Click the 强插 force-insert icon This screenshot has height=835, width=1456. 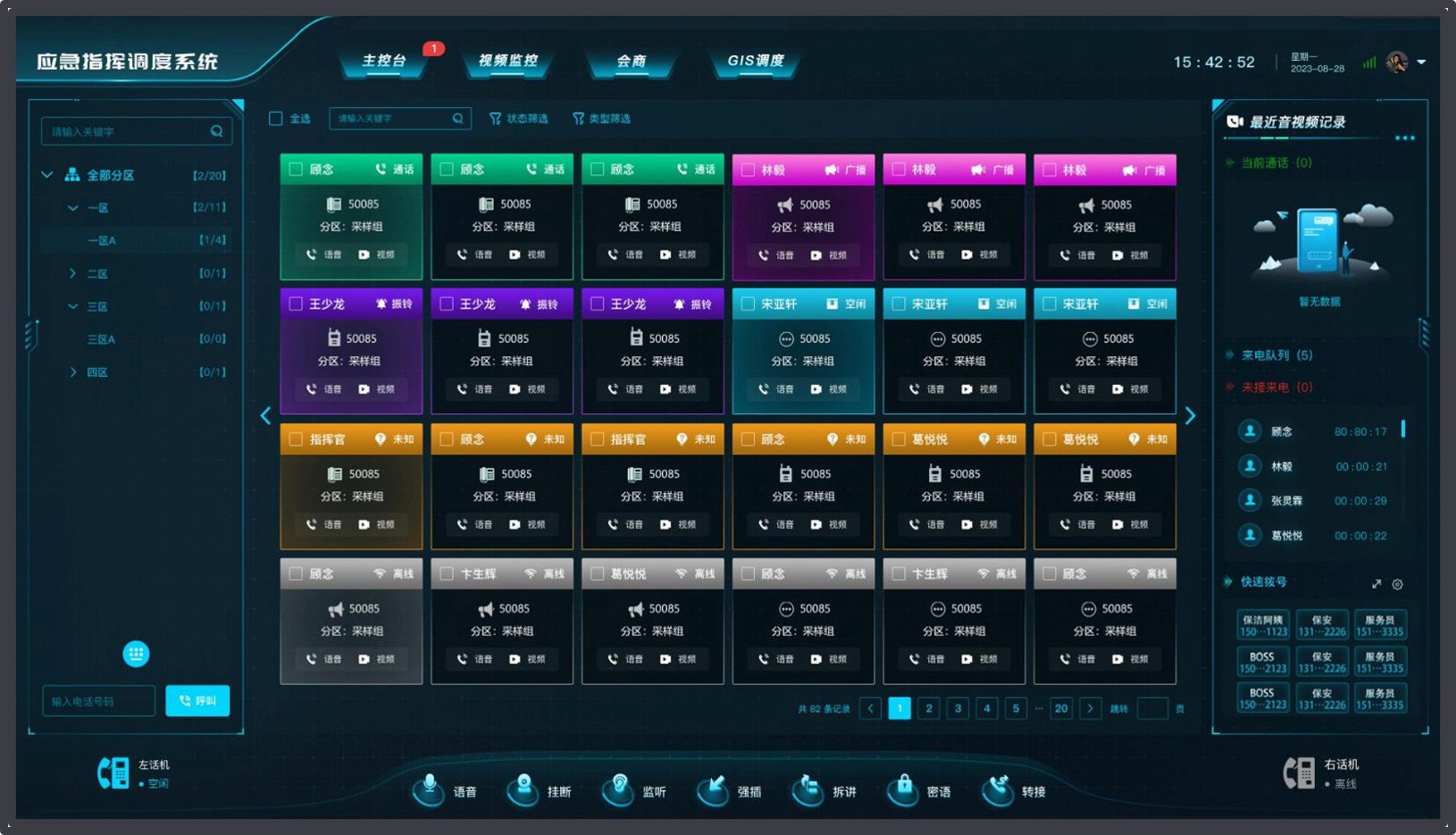pos(714,789)
